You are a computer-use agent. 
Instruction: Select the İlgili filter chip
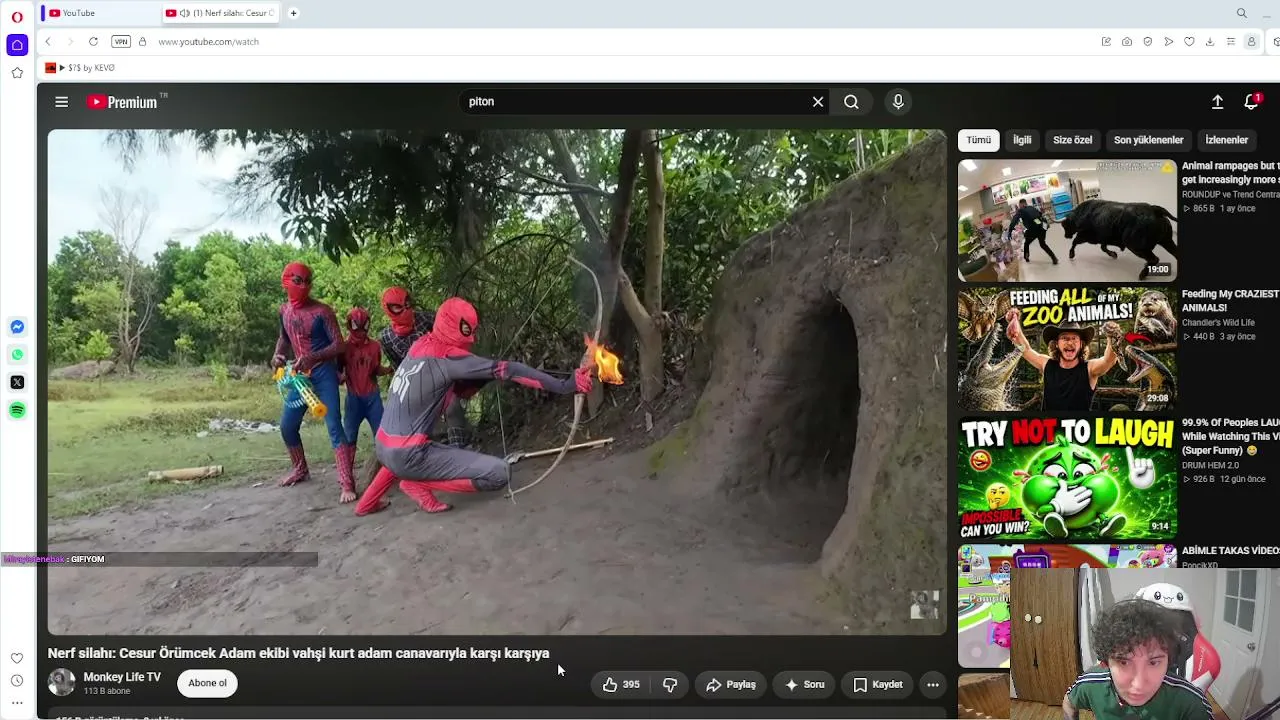point(1022,140)
